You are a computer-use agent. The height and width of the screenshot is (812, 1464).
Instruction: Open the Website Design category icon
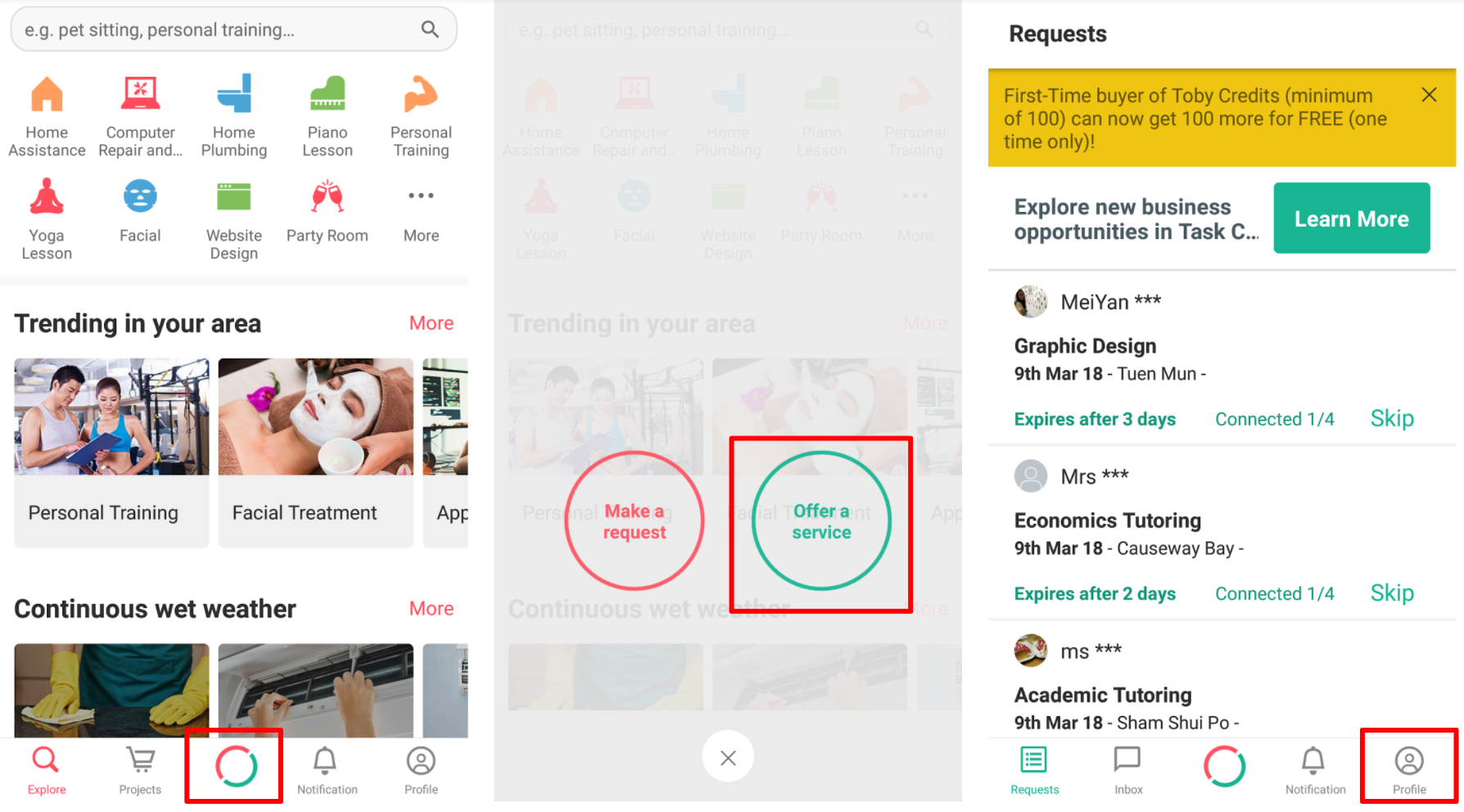coord(234,197)
